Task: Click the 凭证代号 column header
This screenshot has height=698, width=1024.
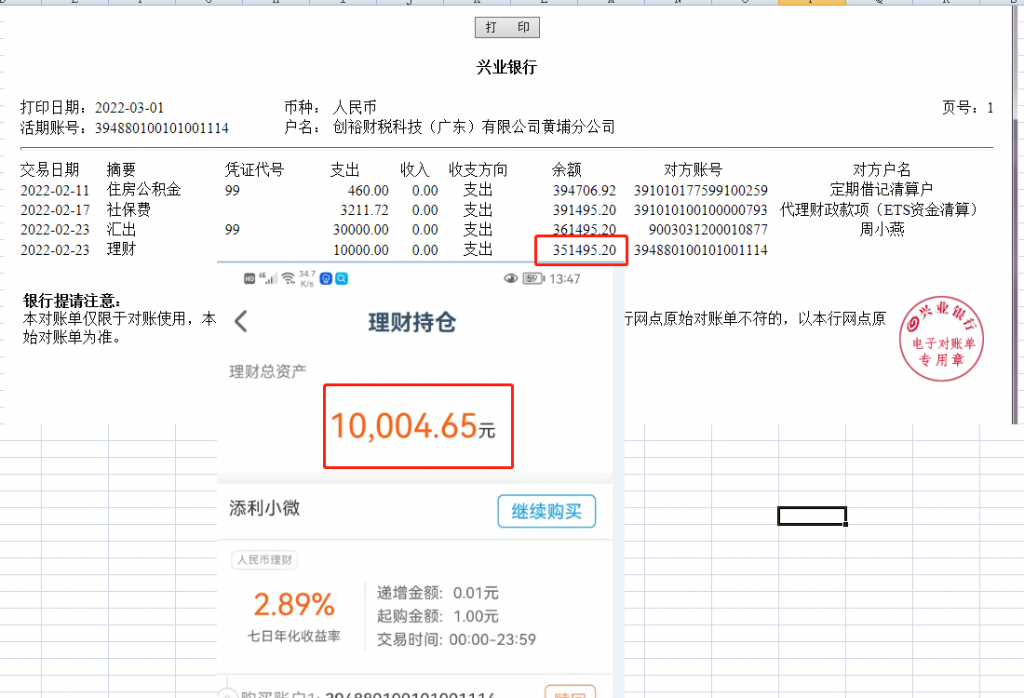Action: [x=255, y=170]
